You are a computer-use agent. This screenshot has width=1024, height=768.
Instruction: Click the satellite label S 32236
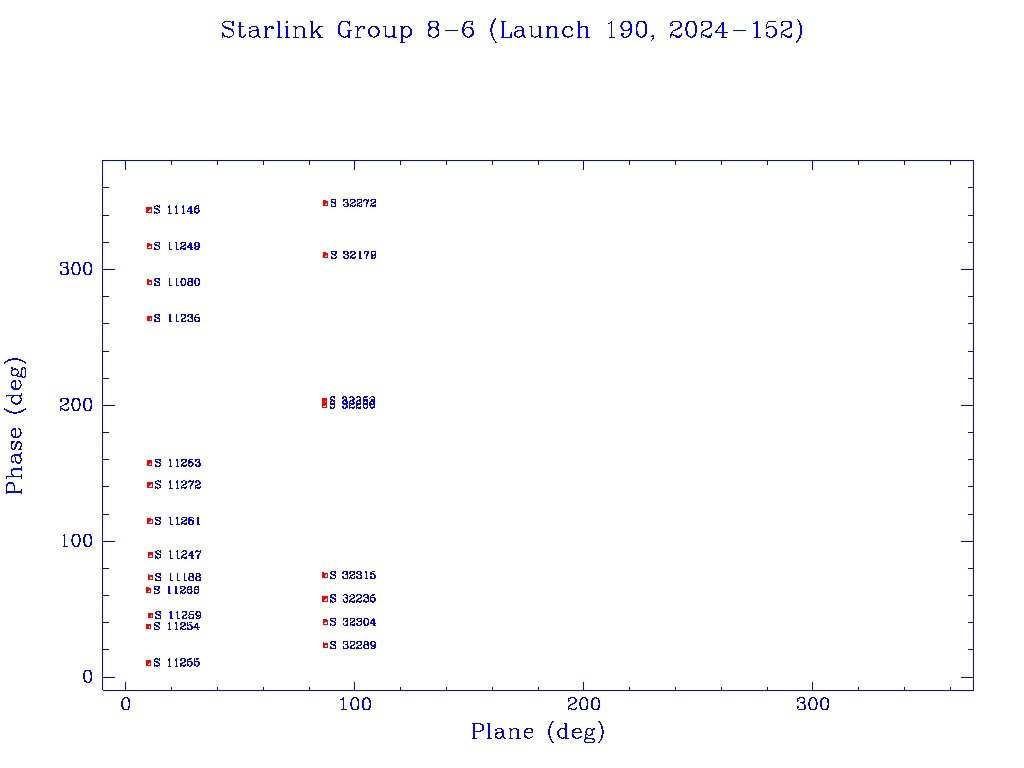coord(353,599)
